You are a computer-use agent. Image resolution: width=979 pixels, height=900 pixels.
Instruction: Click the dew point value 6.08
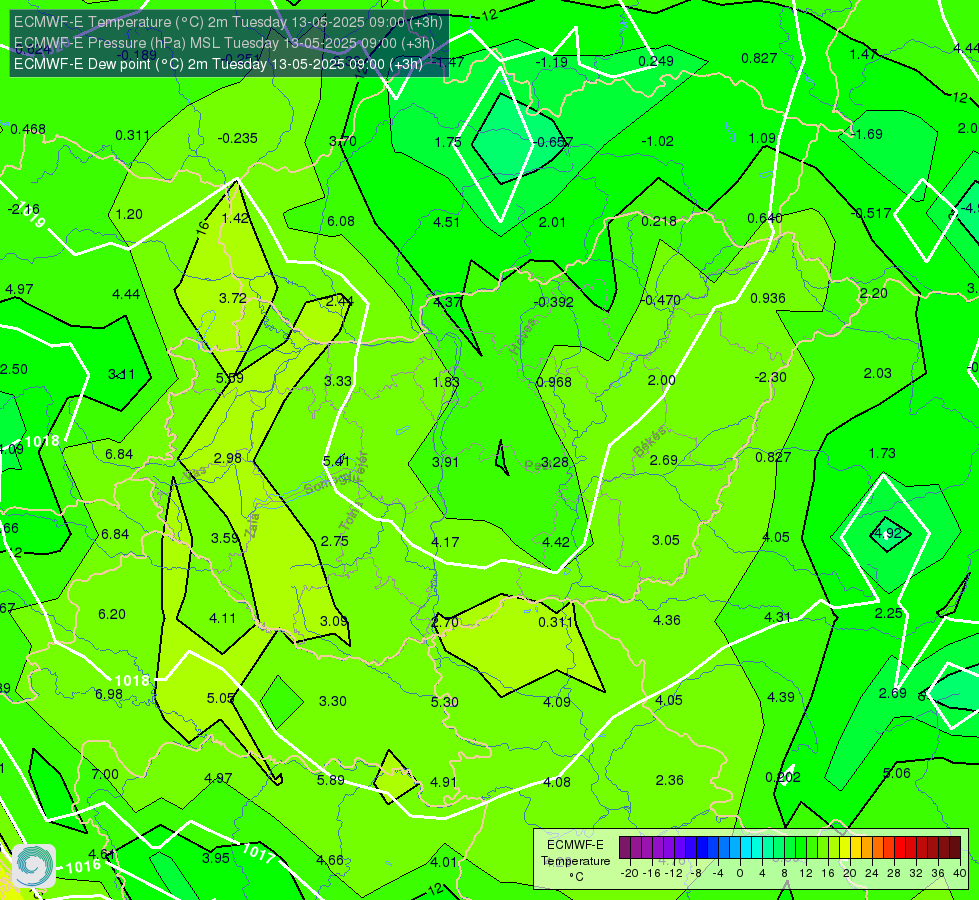341,221
